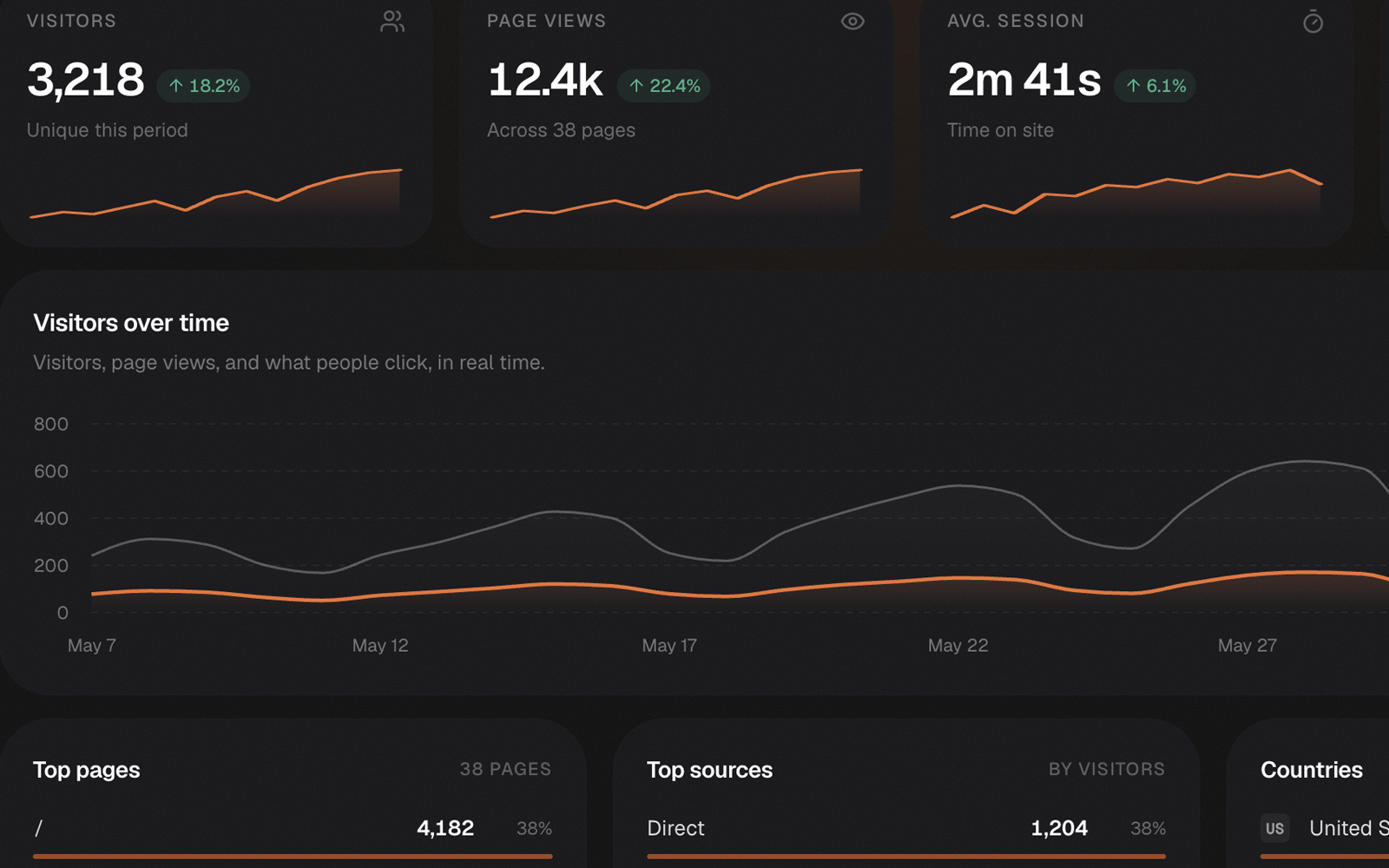This screenshot has height=868, width=1389.
Task: Click the Visitors people icon
Action: (392, 22)
